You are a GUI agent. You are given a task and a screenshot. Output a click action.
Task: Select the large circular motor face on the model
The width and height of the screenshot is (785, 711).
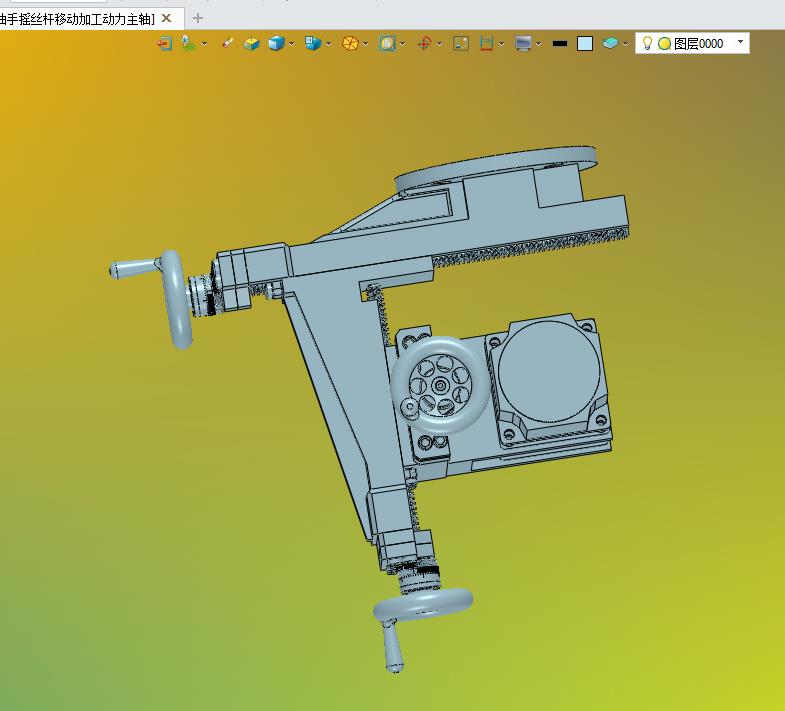pyautogui.click(x=549, y=372)
